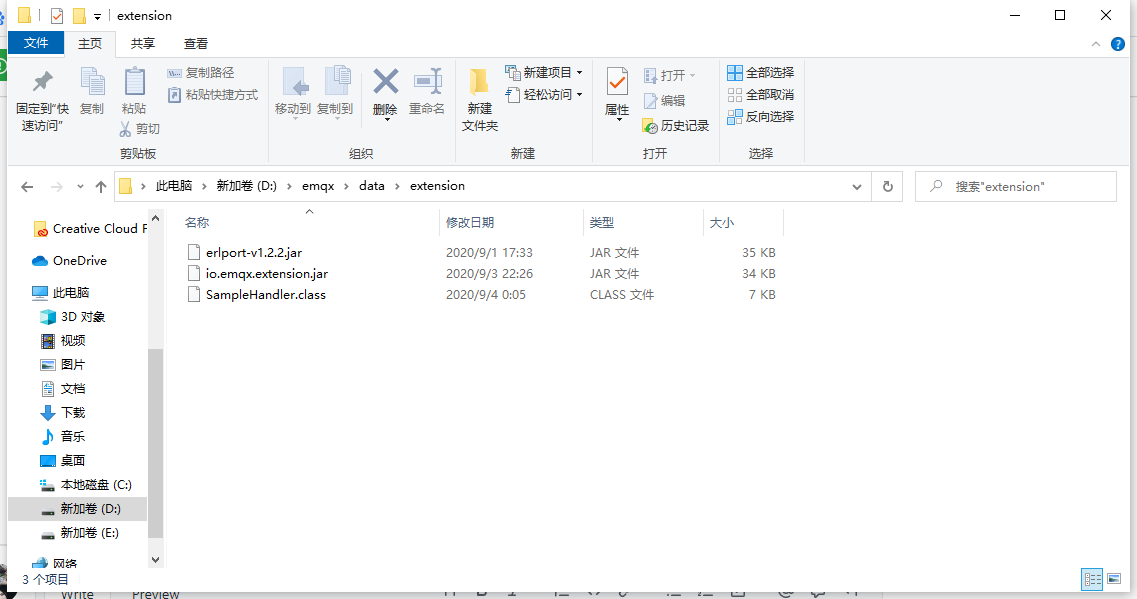The image size is (1137, 599).
Task: Open recent locations dropdown arrow
Action: tap(80, 187)
